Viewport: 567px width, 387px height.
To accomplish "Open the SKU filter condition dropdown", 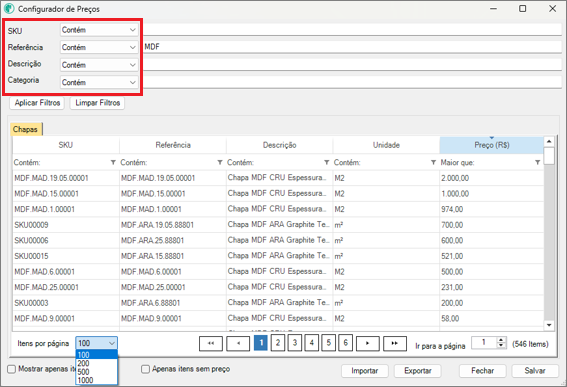I will coord(99,30).
